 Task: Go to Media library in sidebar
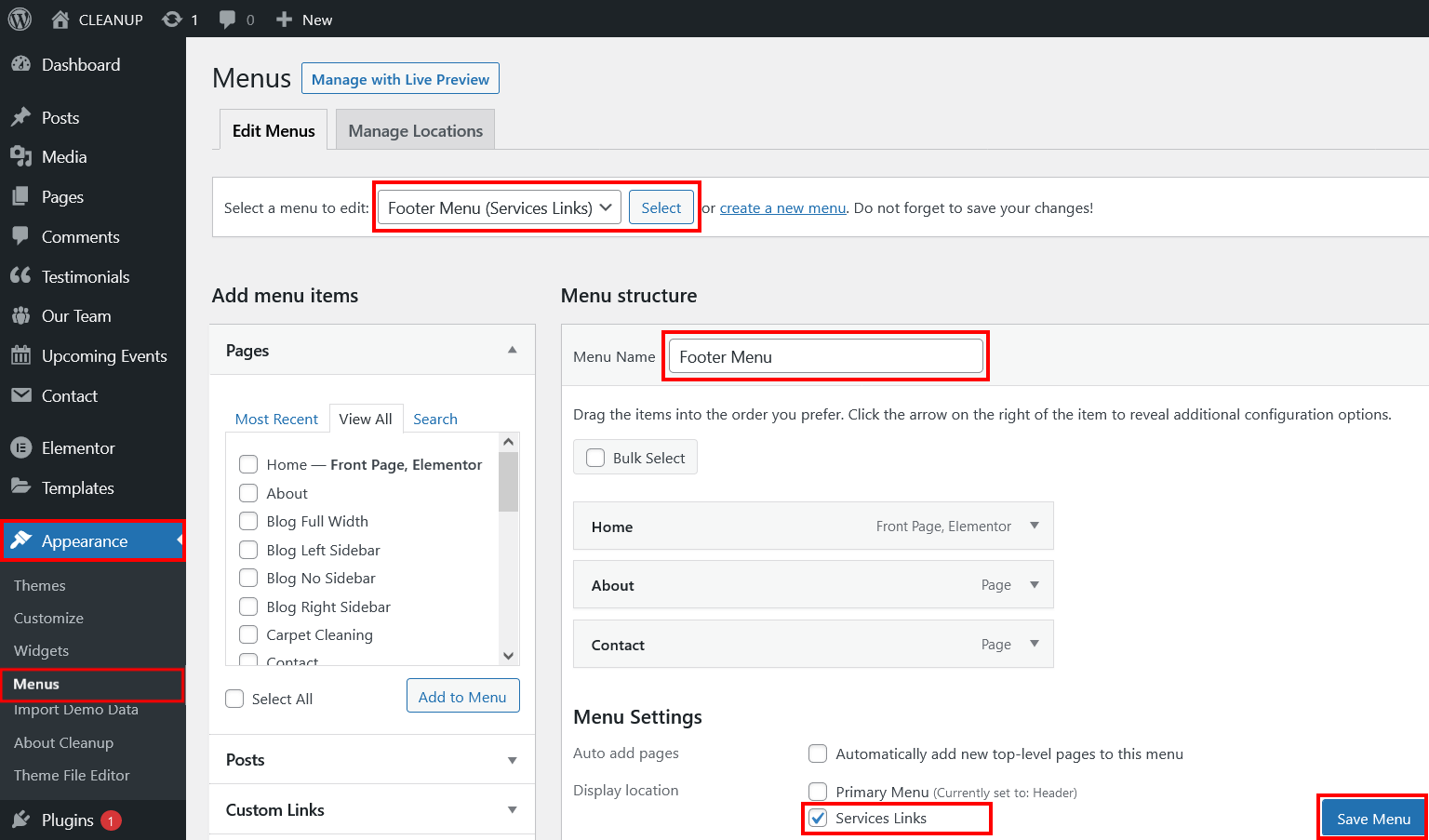(x=64, y=157)
